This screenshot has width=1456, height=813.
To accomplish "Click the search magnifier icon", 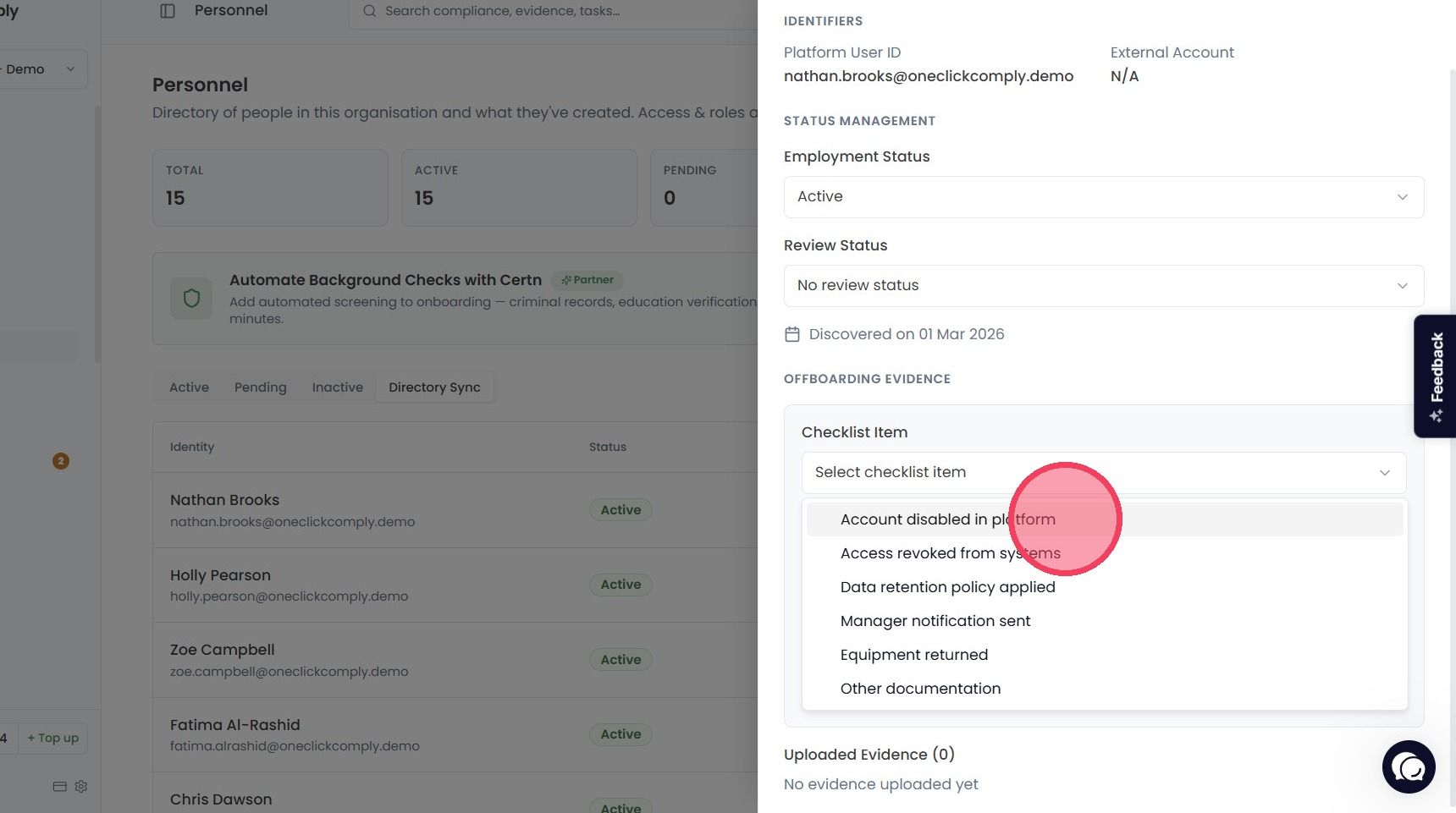I will [370, 11].
